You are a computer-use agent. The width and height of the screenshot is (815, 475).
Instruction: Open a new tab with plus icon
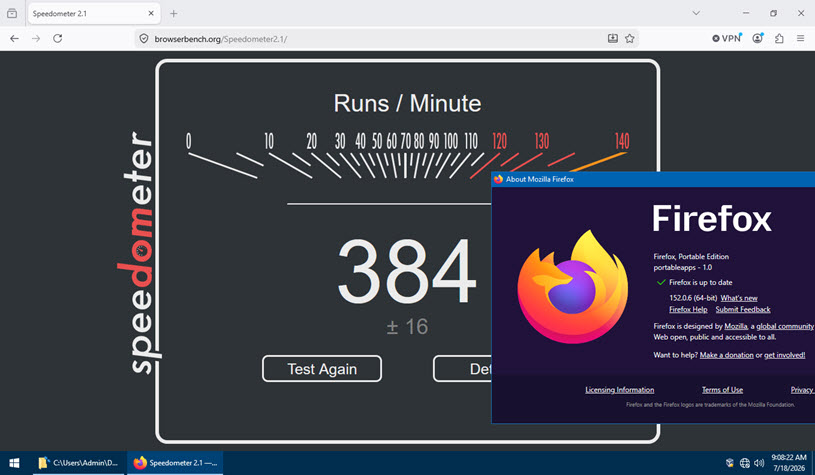[174, 14]
